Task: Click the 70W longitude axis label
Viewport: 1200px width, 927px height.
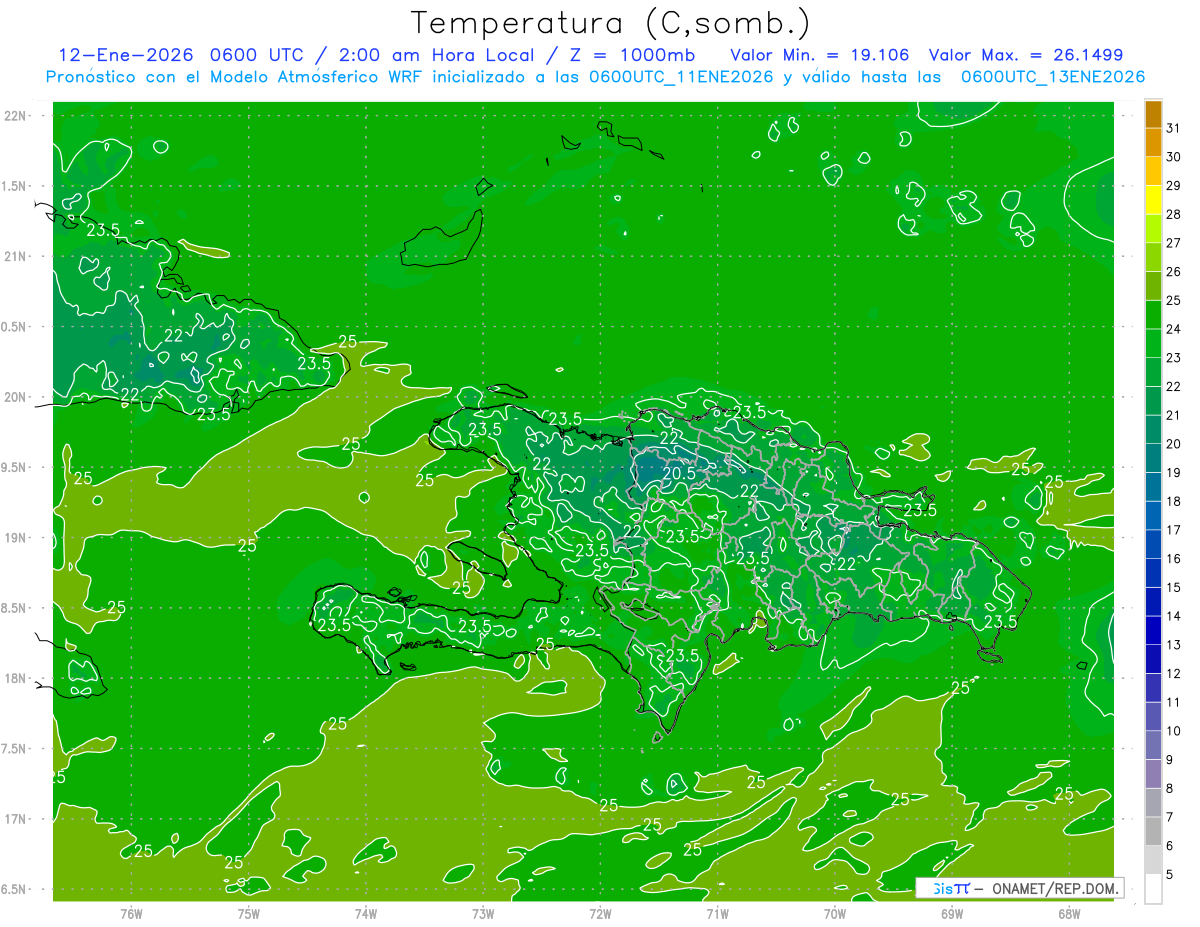Action: (835, 913)
